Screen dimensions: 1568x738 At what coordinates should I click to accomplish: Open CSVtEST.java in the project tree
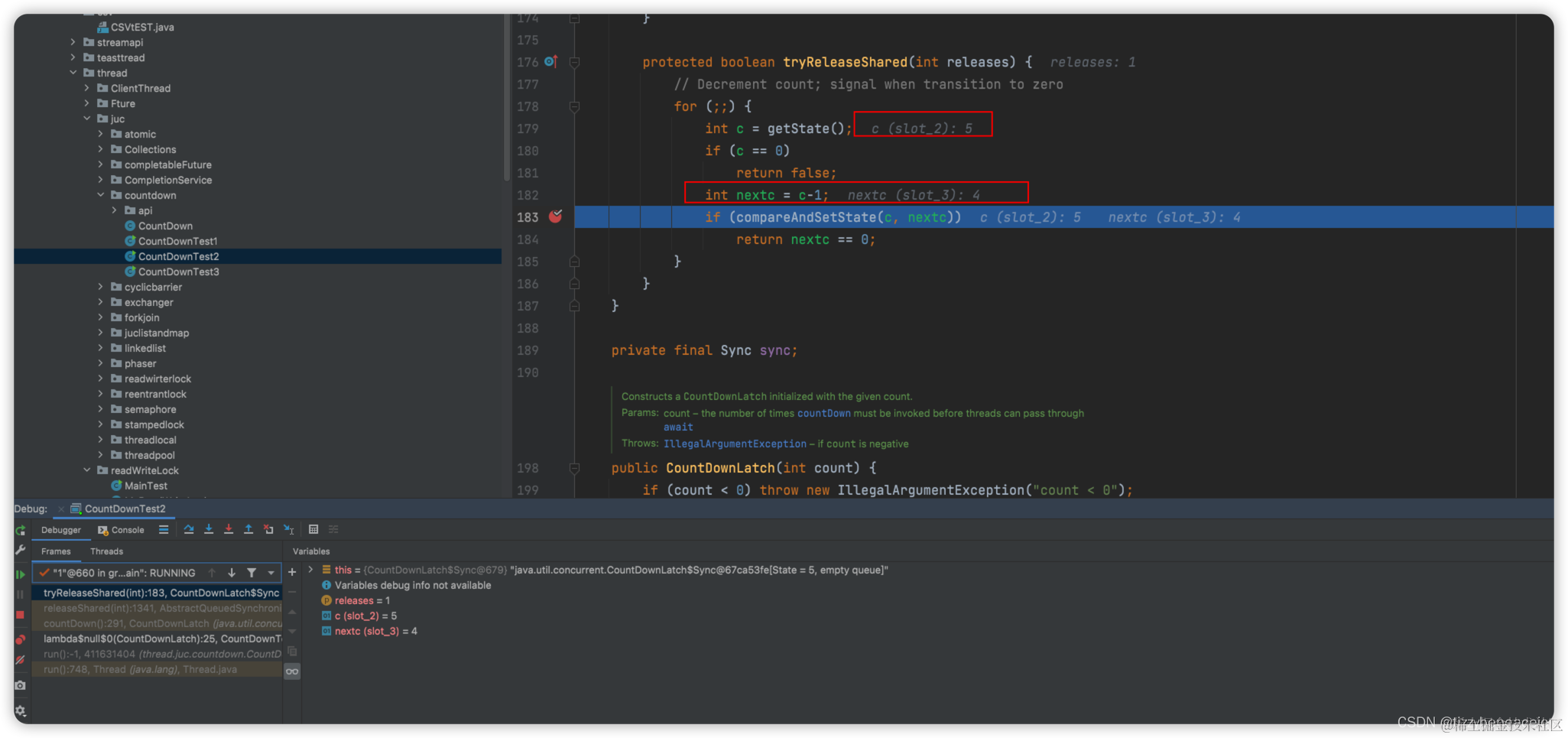(x=142, y=27)
